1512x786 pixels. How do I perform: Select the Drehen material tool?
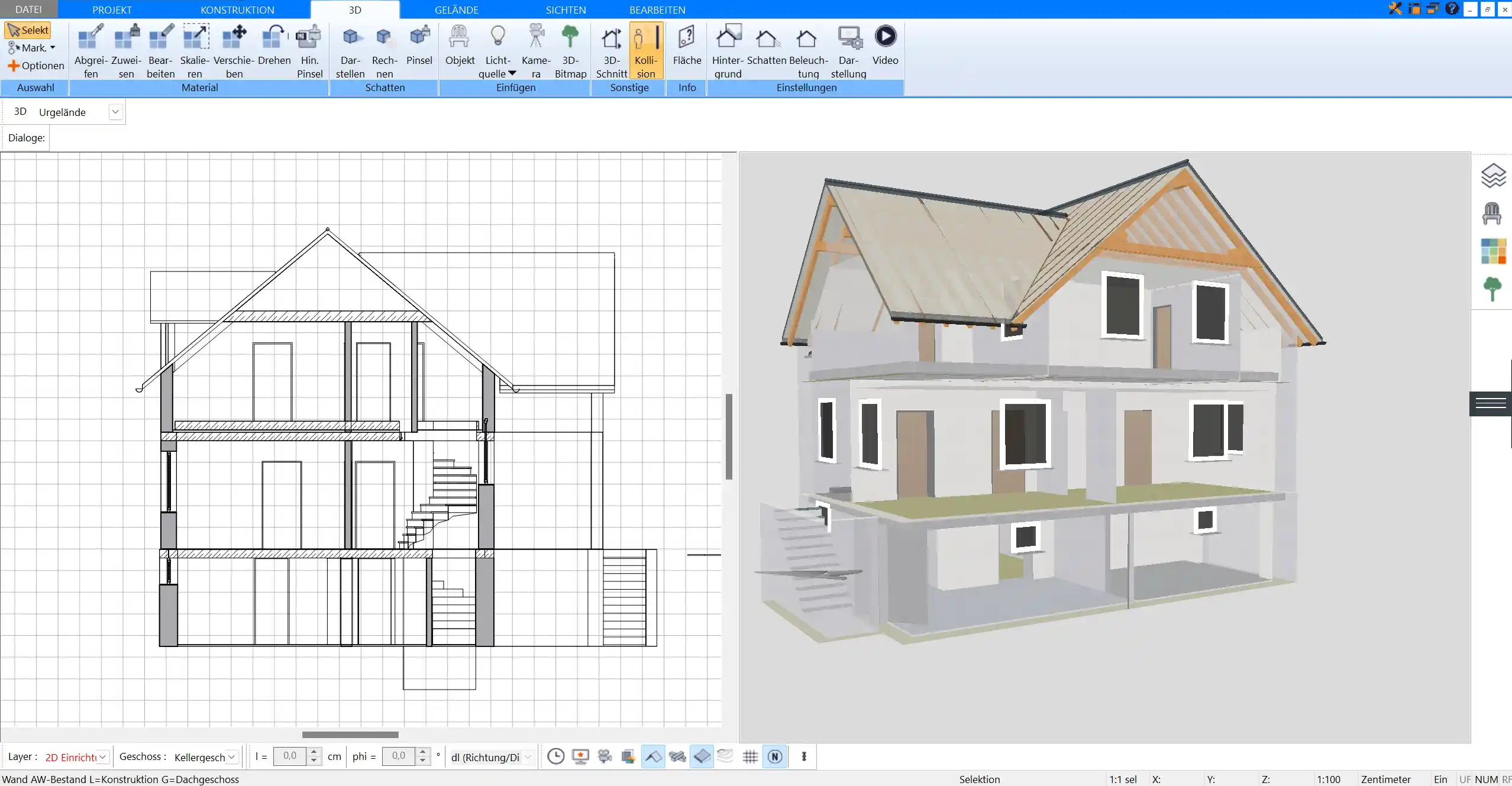[x=274, y=45]
